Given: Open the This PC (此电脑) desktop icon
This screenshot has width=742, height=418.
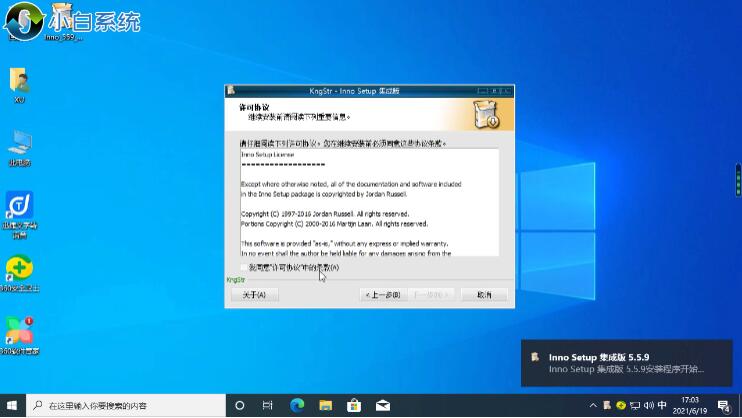Looking at the screenshot, I should pyautogui.click(x=19, y=144).
